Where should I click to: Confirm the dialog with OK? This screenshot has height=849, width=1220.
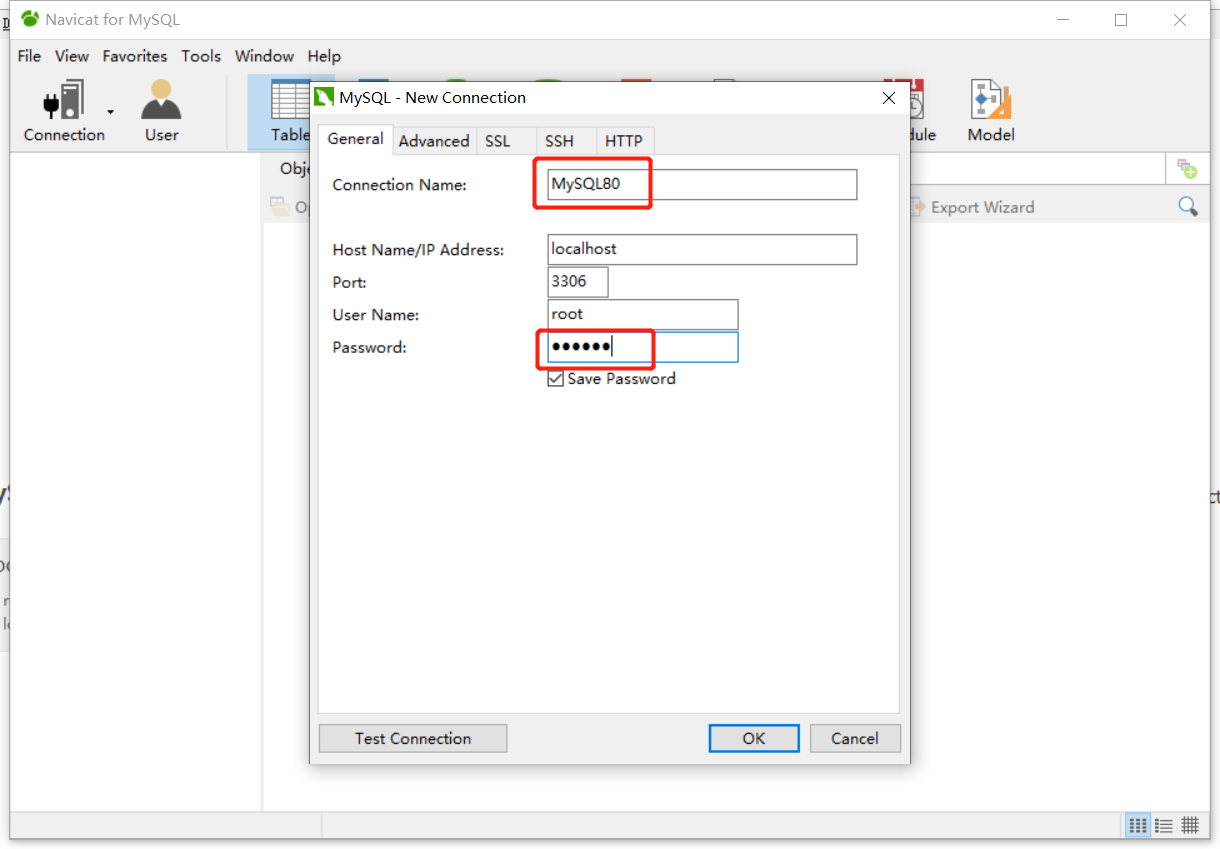tap(753, 738)
